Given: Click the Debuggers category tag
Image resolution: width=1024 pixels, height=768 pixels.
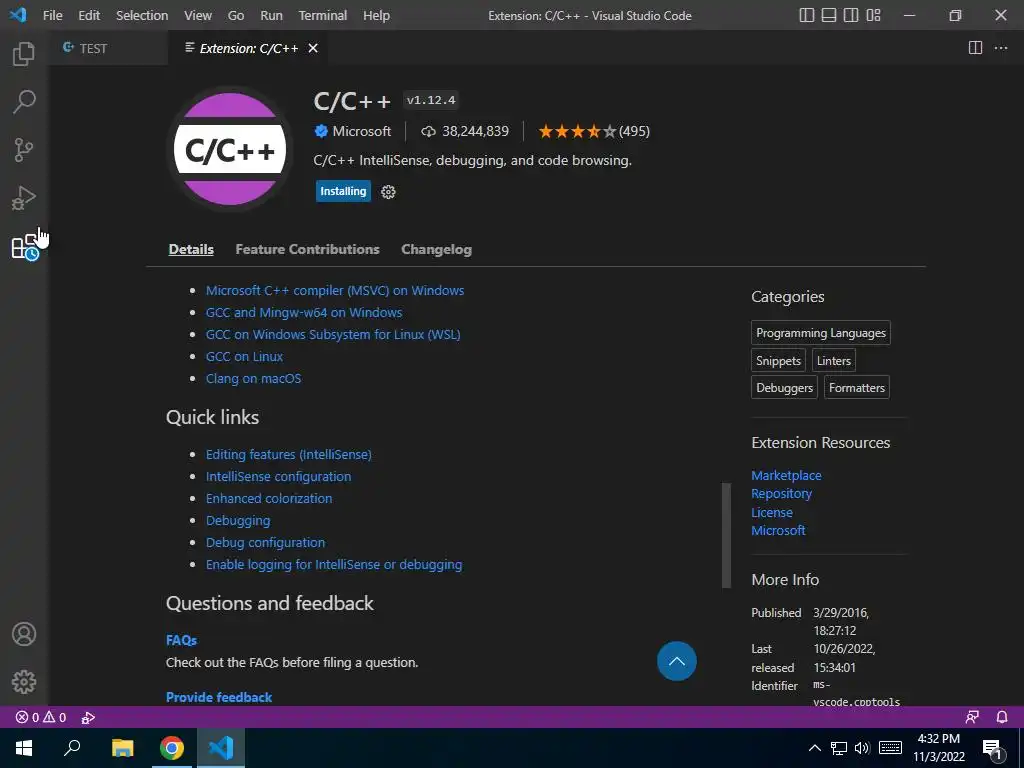Looking at the screenshot, I should [784, 387].
